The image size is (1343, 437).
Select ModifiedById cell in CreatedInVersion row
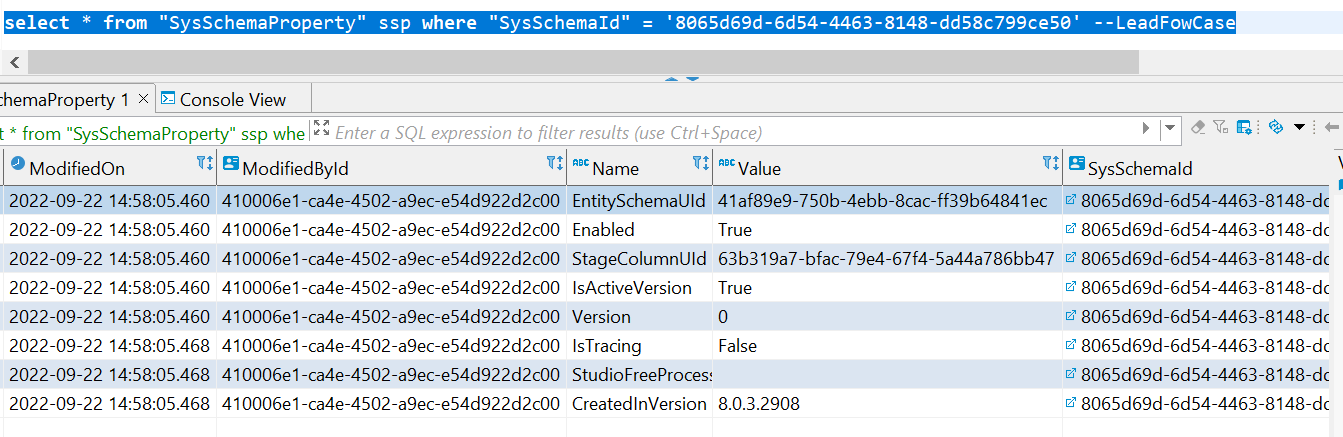(x=391, y=404)
